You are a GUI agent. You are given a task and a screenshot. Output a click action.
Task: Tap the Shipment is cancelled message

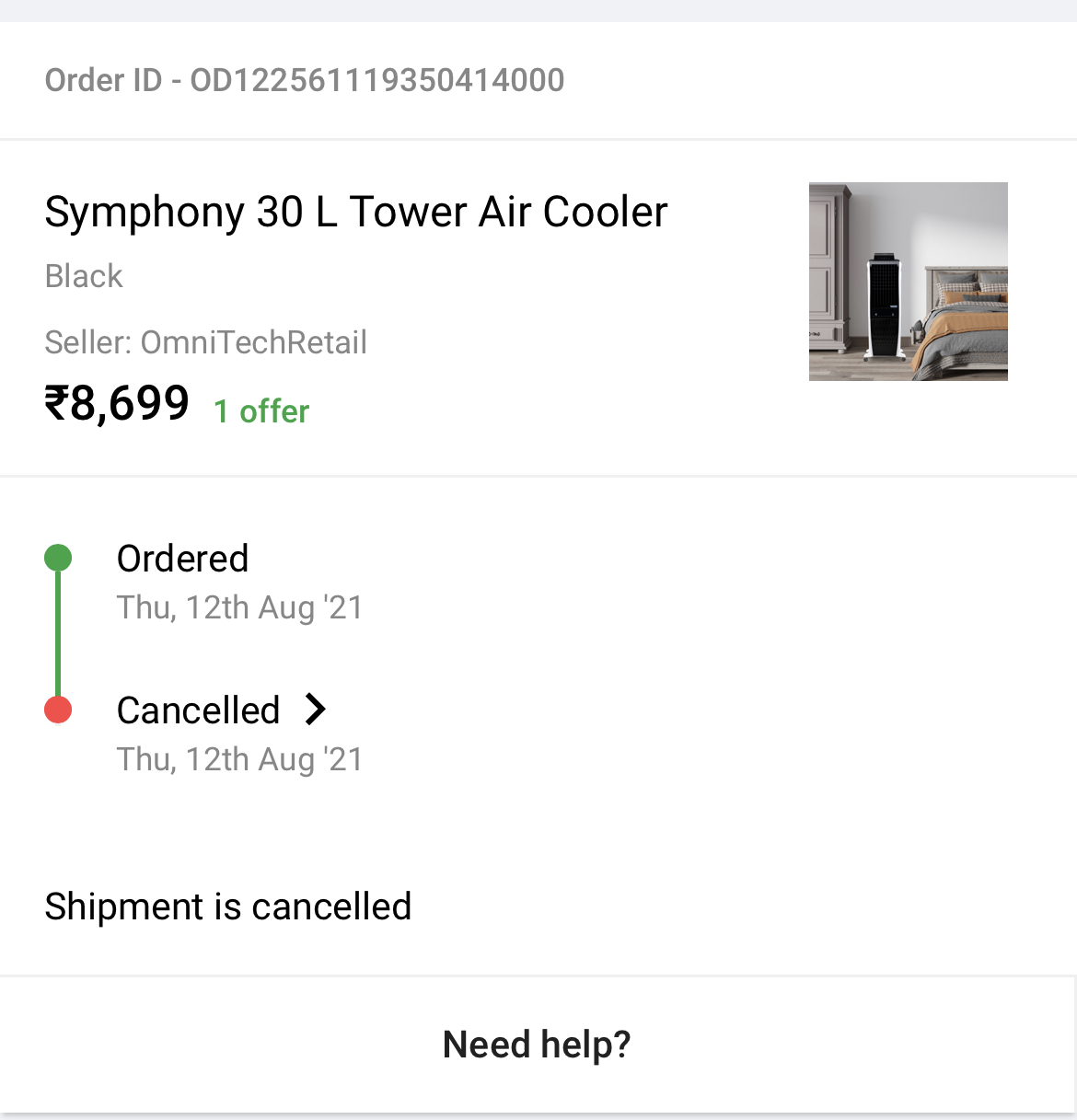[227, 906]
